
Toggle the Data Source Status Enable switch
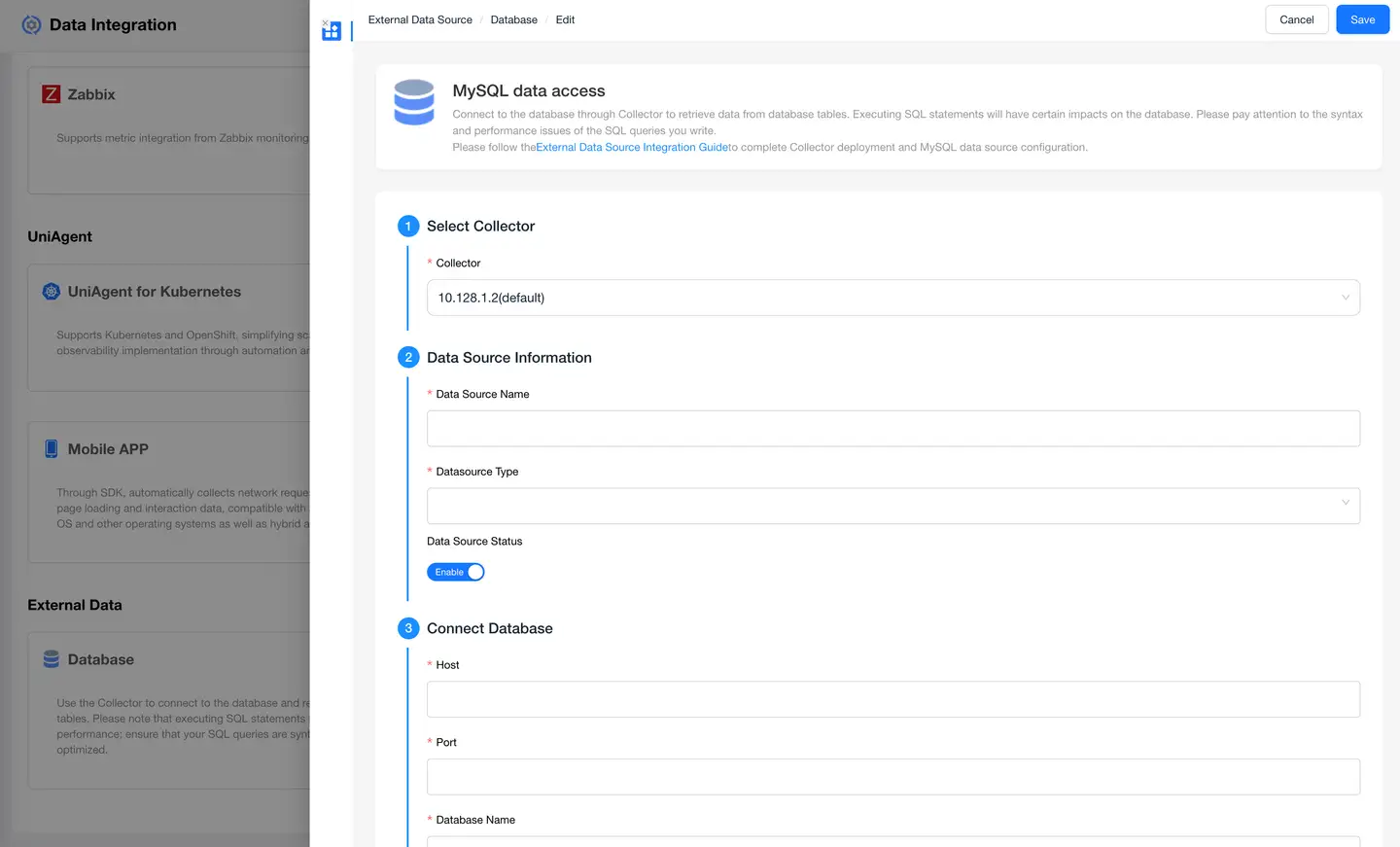point(455,572)
